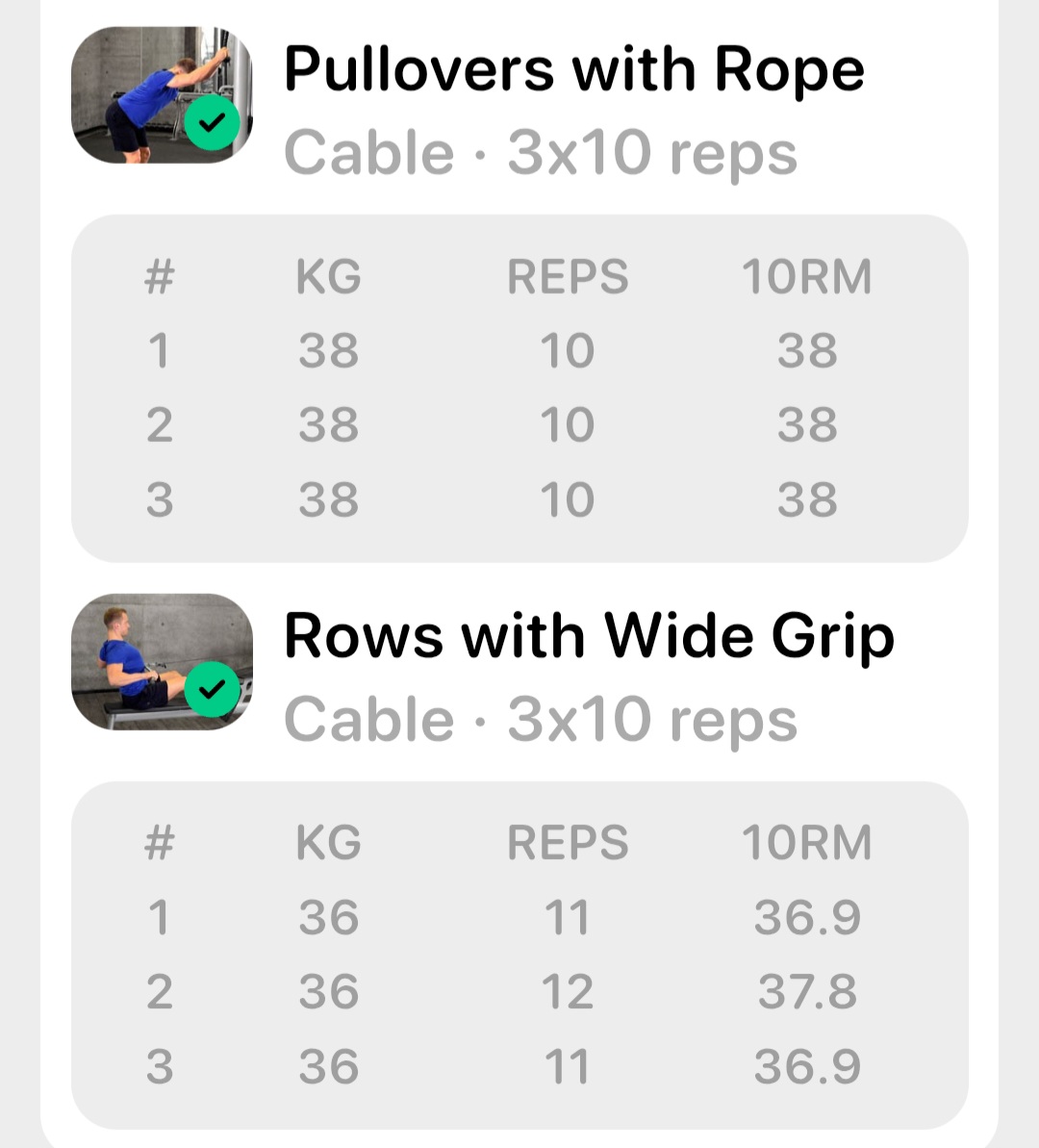The height and width of the screenshot is (1148, 1039).
Task: Tap the KG column header in Pullovers table
Action: [x=328, y=277]
